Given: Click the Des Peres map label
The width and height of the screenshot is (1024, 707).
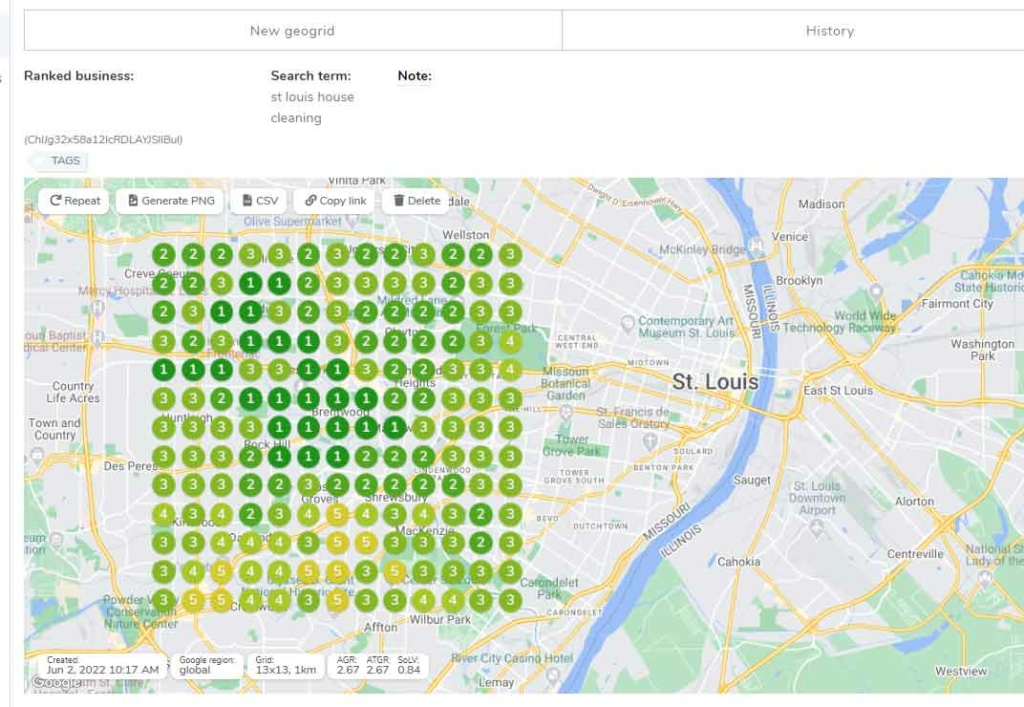Looking at the screenshot, I should [x=131, y=466].
